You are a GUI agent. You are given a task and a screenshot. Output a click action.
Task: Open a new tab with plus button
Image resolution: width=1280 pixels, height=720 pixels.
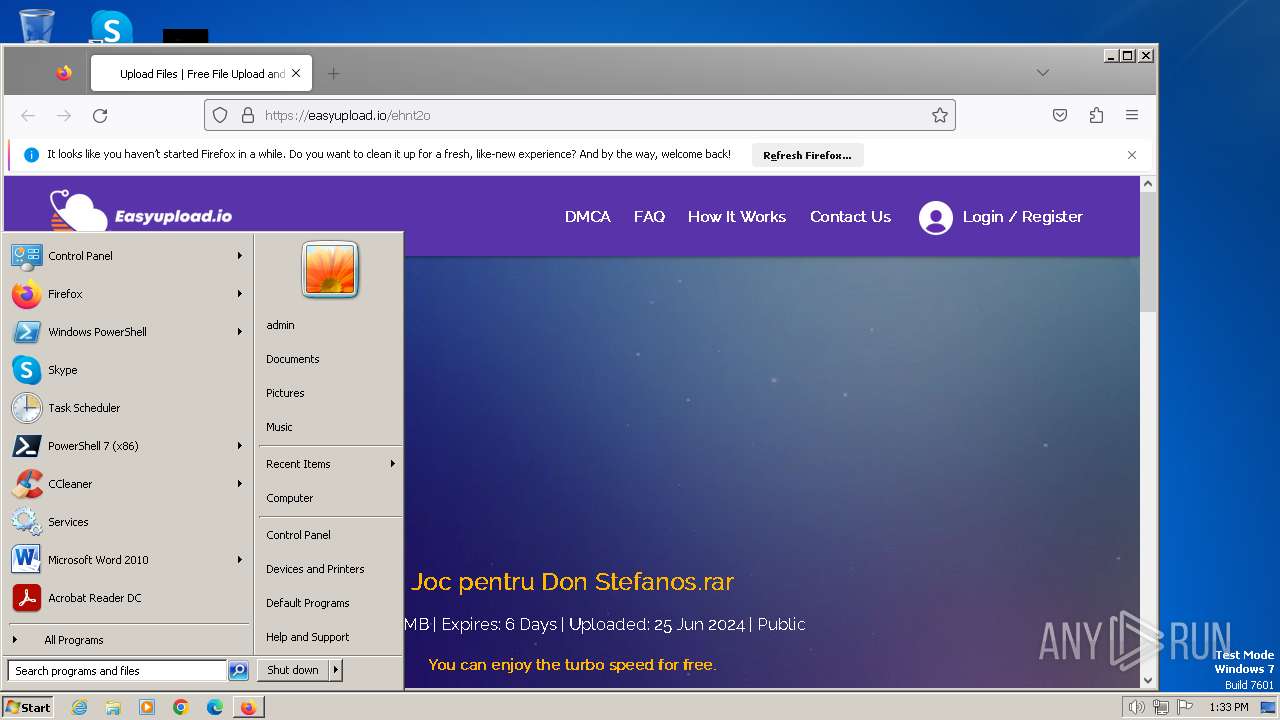(333, 73)
